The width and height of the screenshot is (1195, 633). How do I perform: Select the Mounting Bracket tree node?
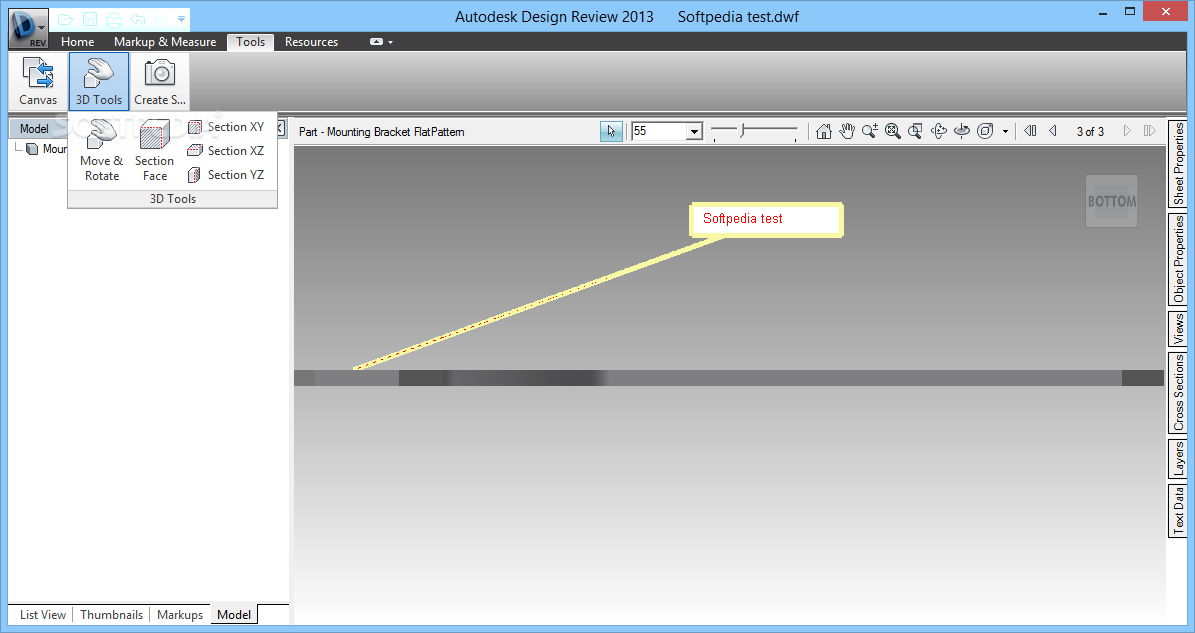46,149
